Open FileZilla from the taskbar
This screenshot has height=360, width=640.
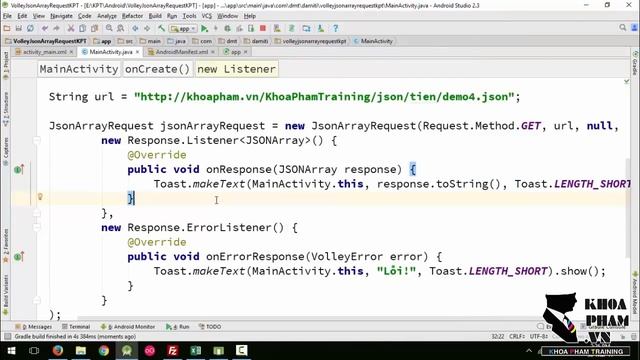[x=173, y=351]
